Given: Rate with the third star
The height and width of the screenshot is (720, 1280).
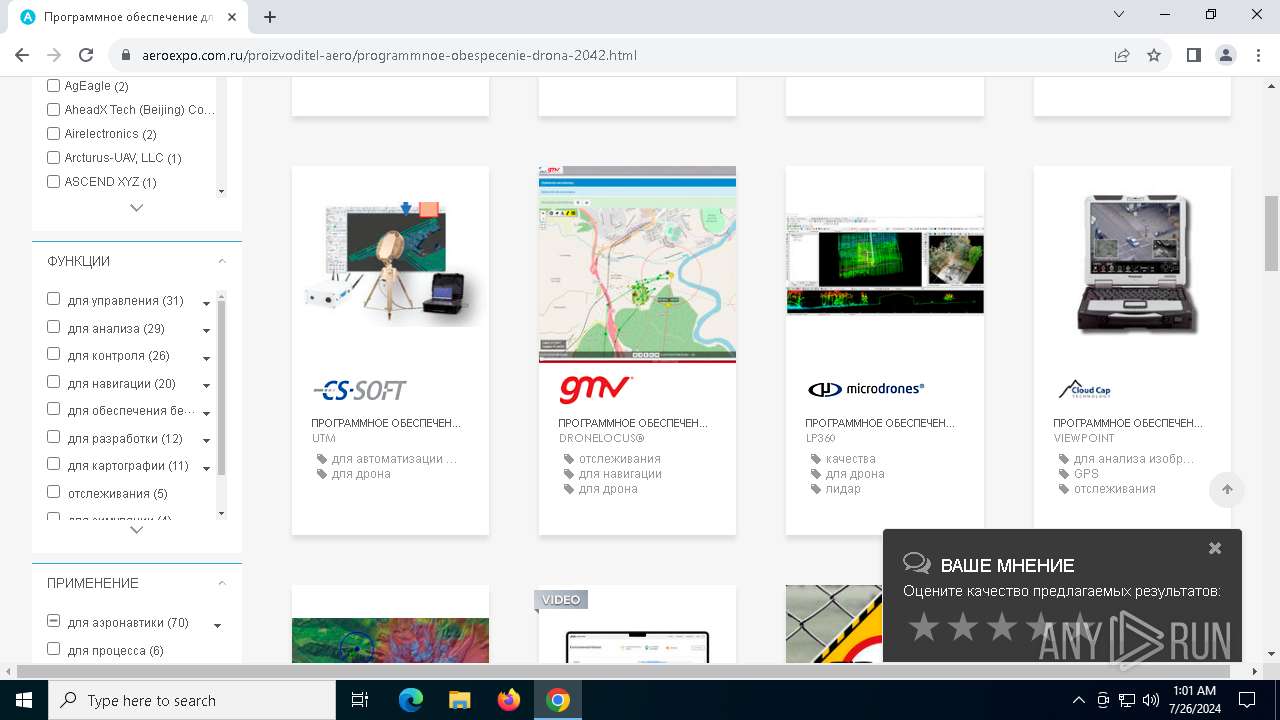Looking at the screenshot, I should coord(1001,627).
